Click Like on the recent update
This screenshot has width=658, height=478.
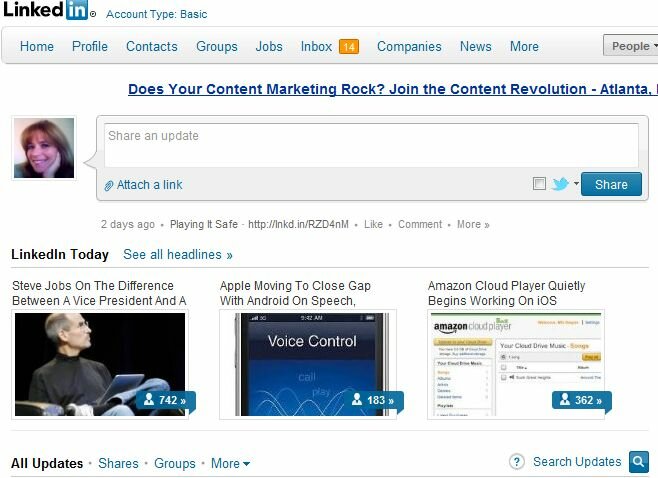click(373, 225)
